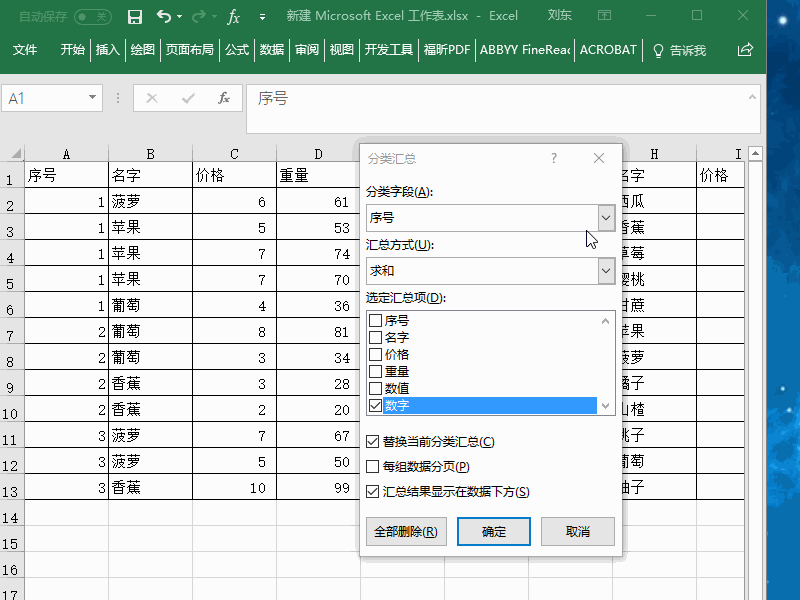Uncheck 替换当前分类汇总 option
This screenshot has width=800, height=600.
[x=375, y=440]
